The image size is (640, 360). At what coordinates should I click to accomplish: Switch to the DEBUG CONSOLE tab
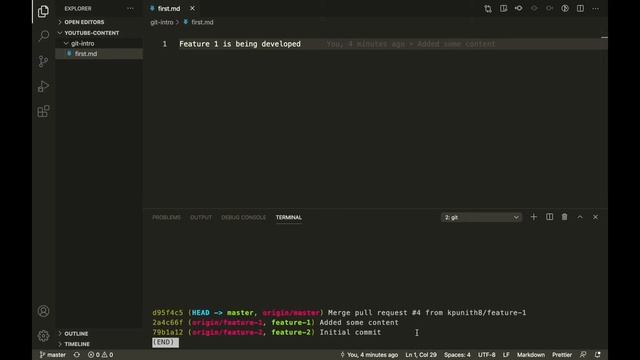[244, 218]
